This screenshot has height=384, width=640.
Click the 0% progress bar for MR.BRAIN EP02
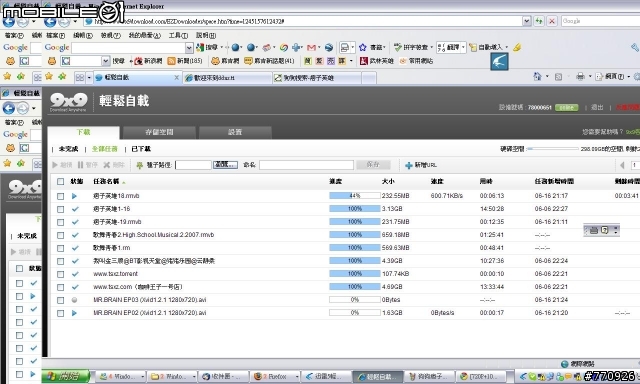tap(355, 313)
